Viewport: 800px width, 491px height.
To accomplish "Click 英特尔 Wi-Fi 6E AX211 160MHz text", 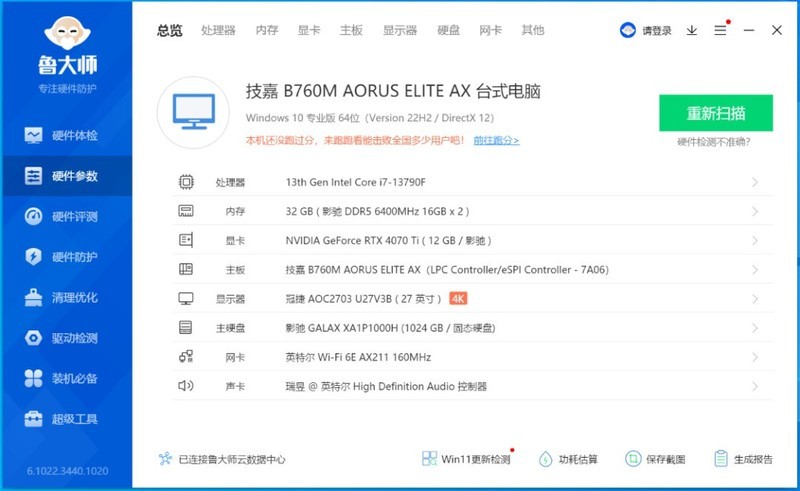I will [x=358, y=357].
